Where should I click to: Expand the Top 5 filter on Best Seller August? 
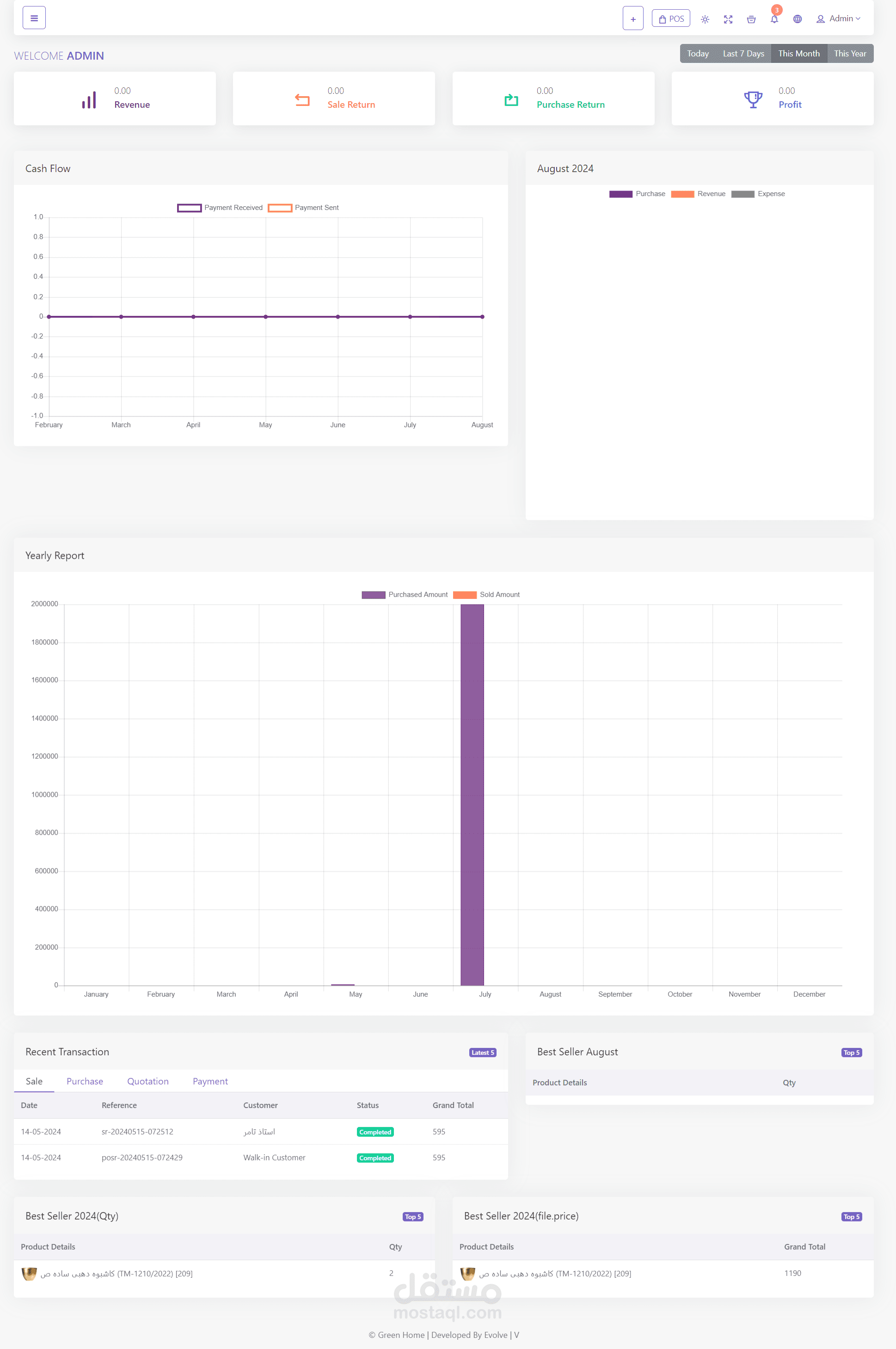pyautogui.click(x=852, y=1053)
